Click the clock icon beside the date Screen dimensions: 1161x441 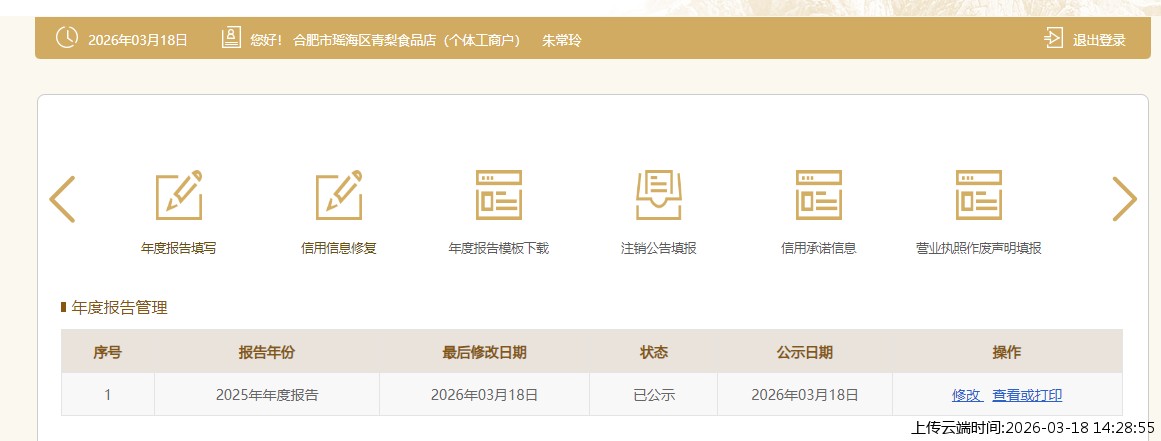tap(66, 39)
